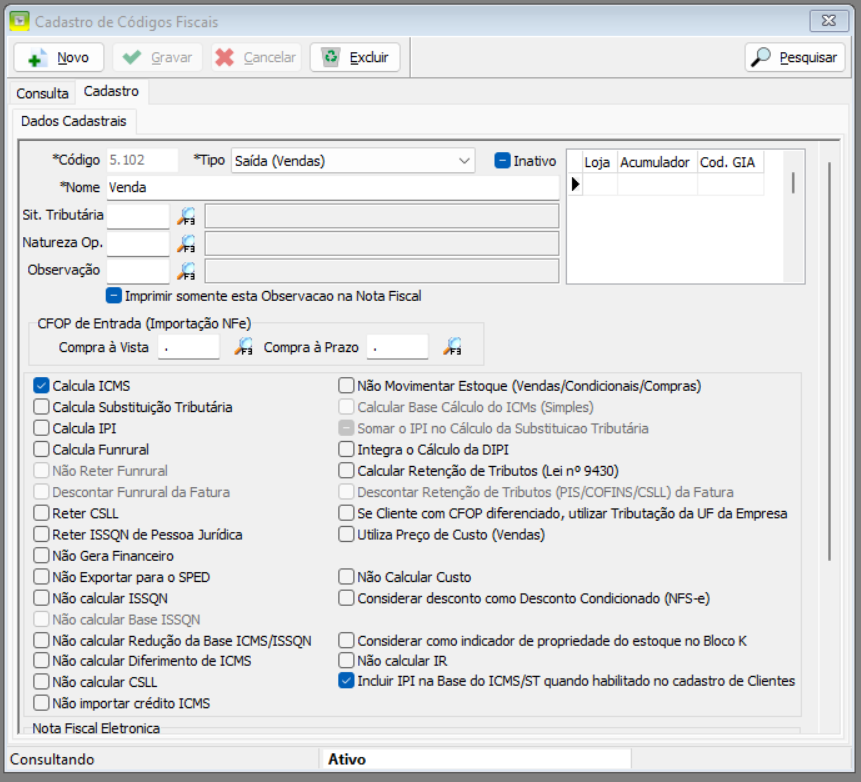Enable the Calcula IPI checkbox

point(41,428)
